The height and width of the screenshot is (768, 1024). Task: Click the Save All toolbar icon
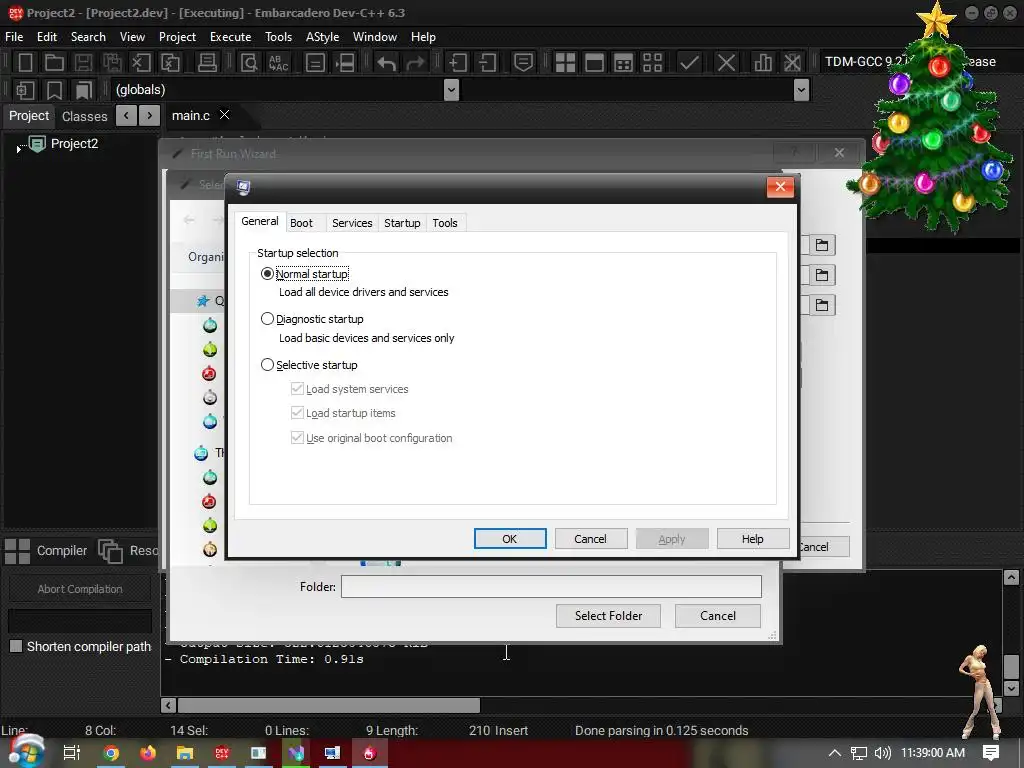tap(112, 63)
